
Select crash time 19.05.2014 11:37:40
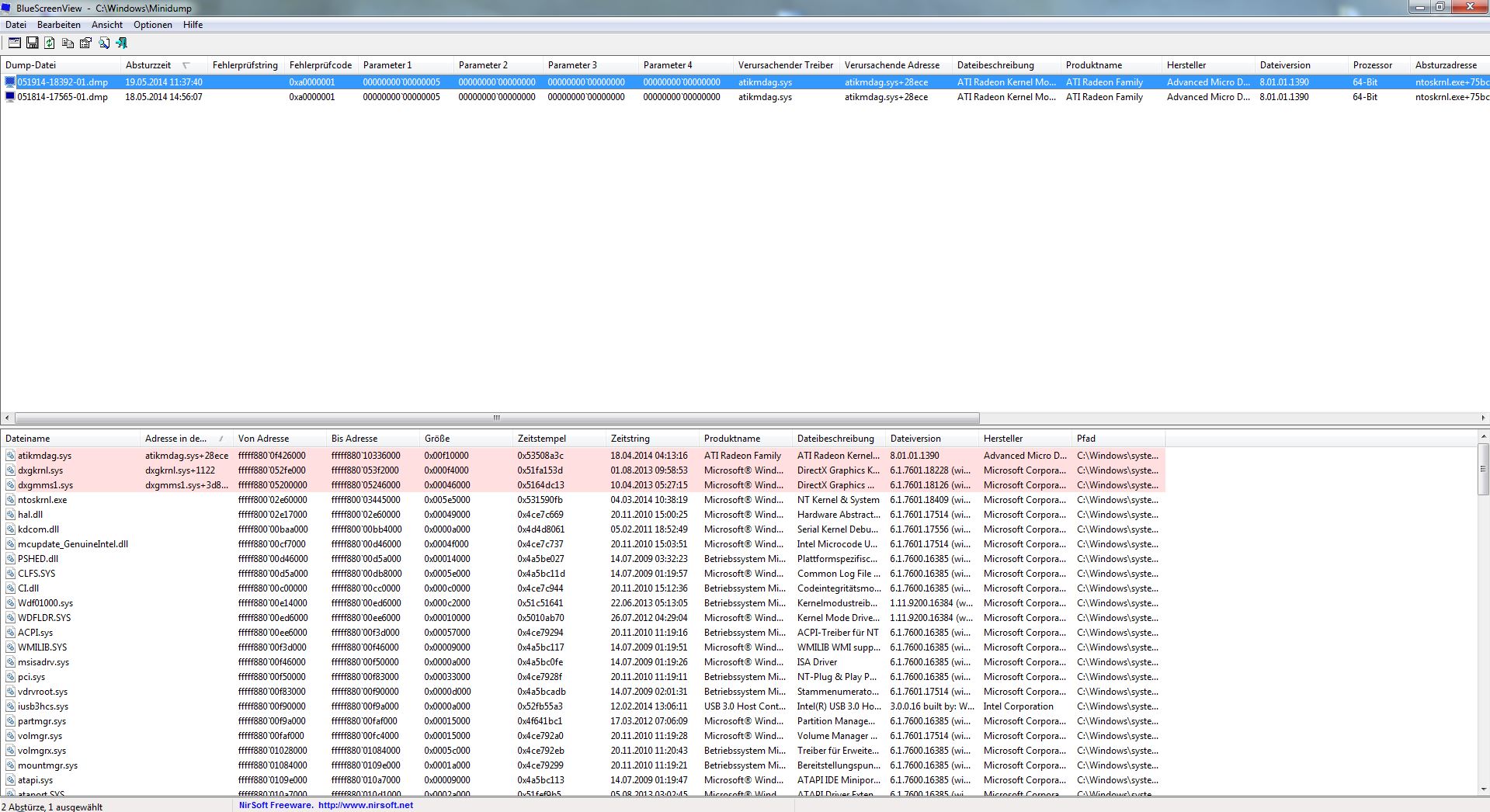point(164,82)
